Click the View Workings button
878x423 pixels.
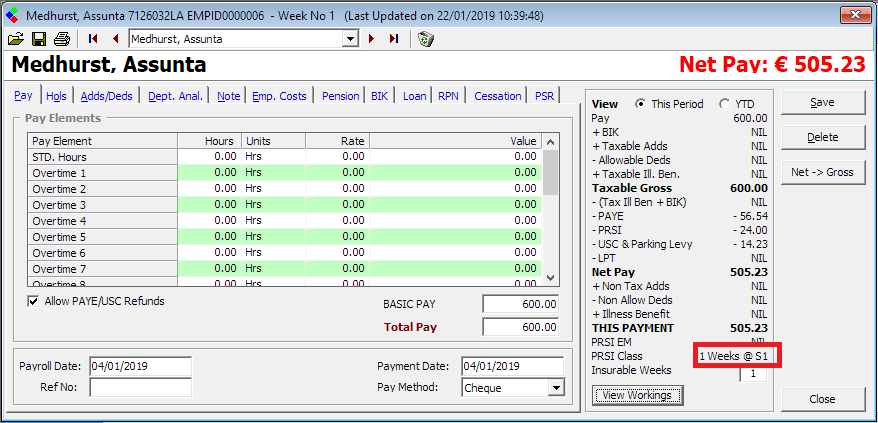[637, 396]
